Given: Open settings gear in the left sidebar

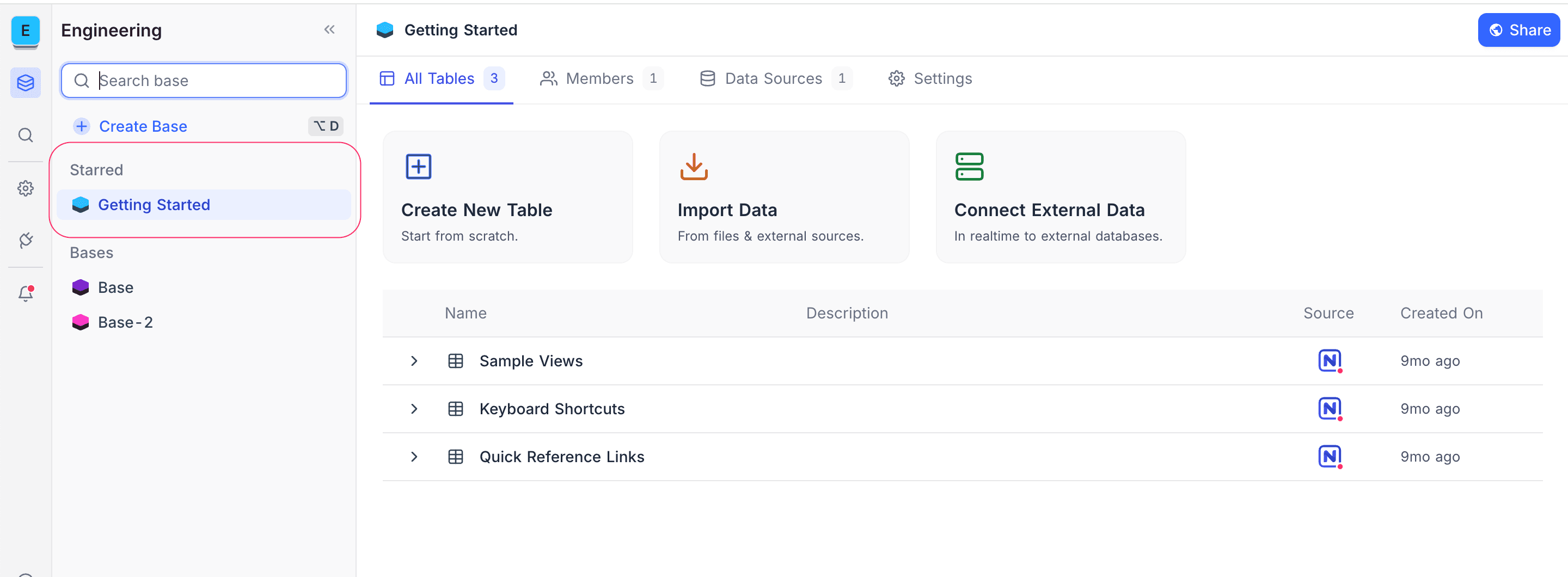Looking at the screenshot, I should pyautogui.click(x=25, y=188).
